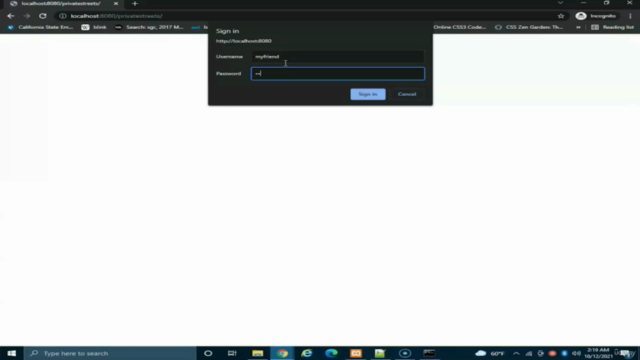Open the Windows Start menu
This screenshot has width=640, height=360.
11,353
